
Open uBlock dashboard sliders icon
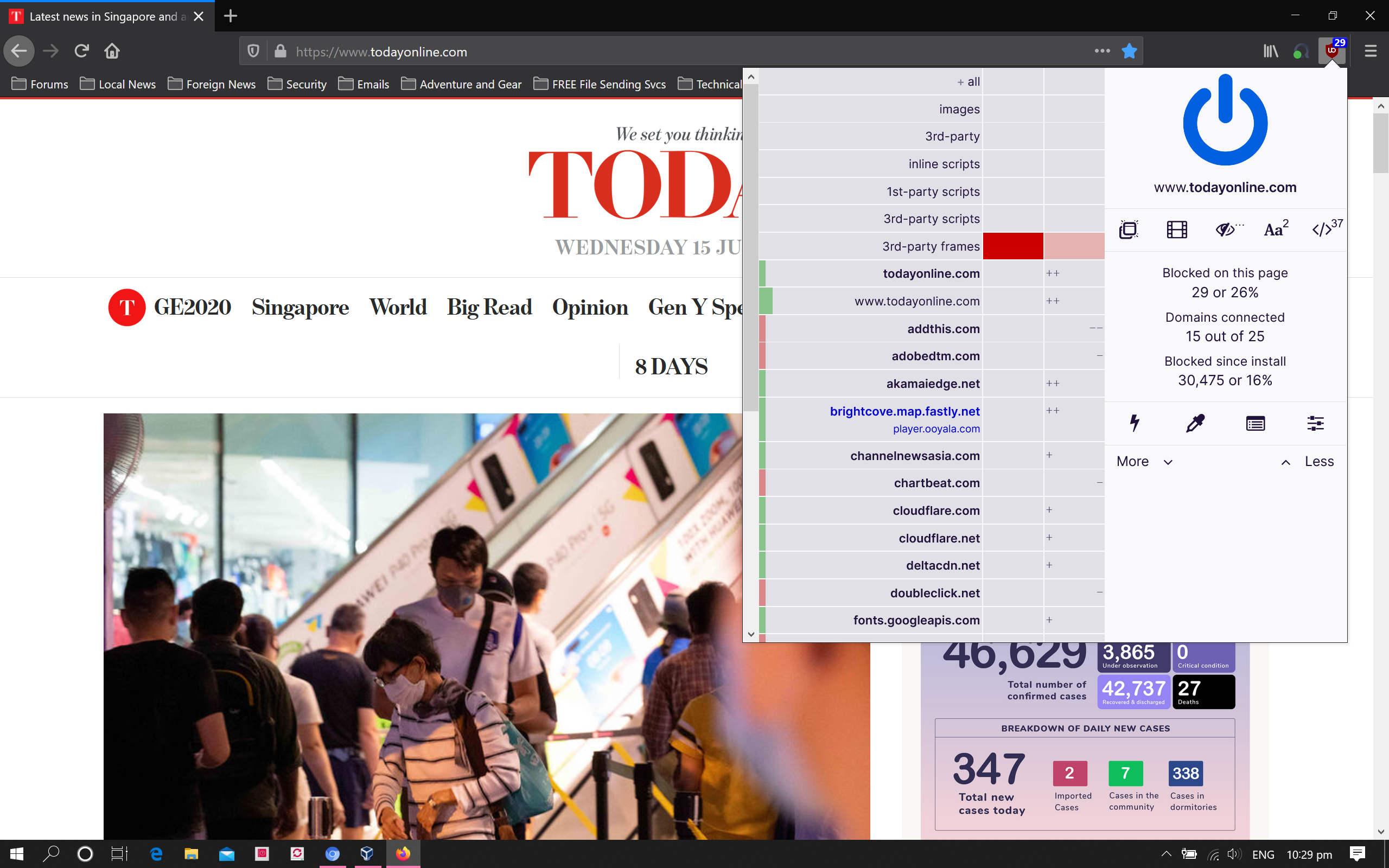coord(1315,424)
